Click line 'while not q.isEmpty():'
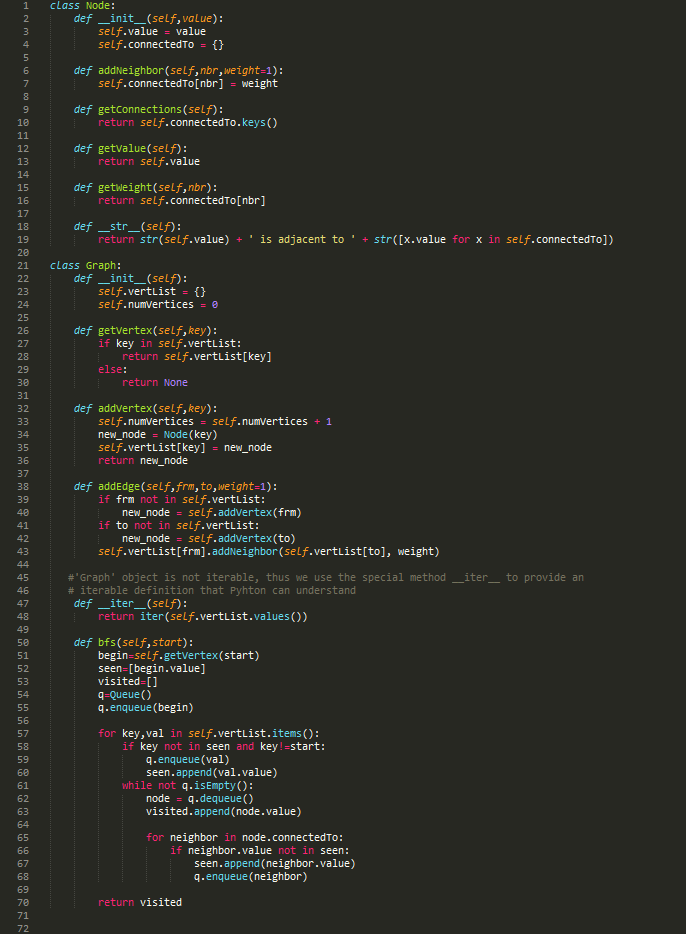This screenshot has width=686, height=934. 188,786
